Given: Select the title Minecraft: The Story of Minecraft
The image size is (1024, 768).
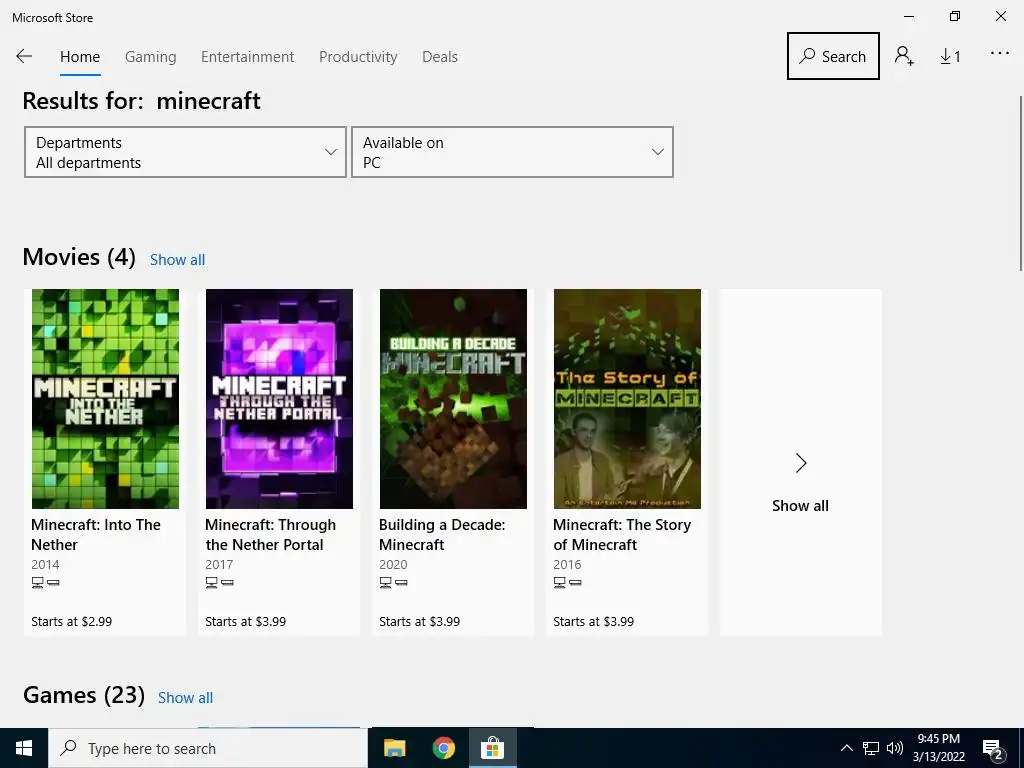Looking at the screenshot, I should (622, 535).
